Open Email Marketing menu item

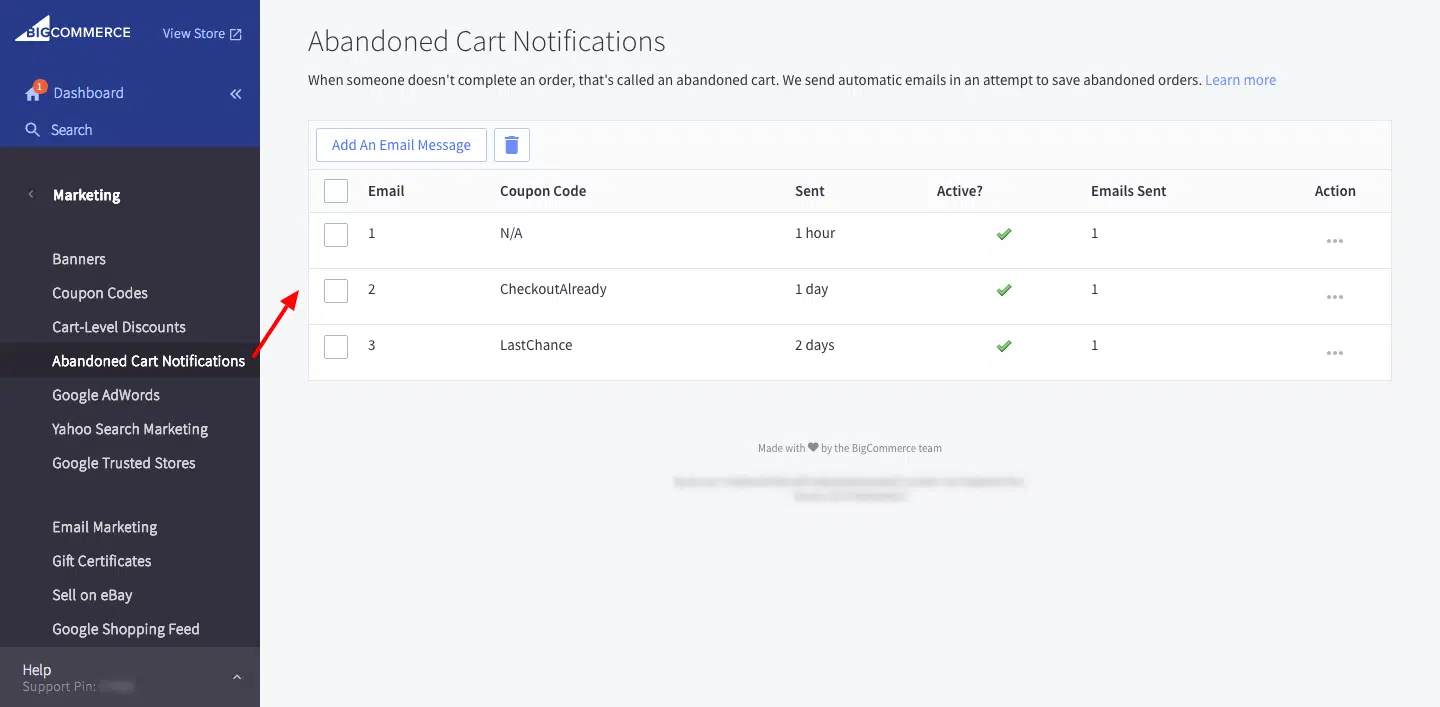[105, 527]
